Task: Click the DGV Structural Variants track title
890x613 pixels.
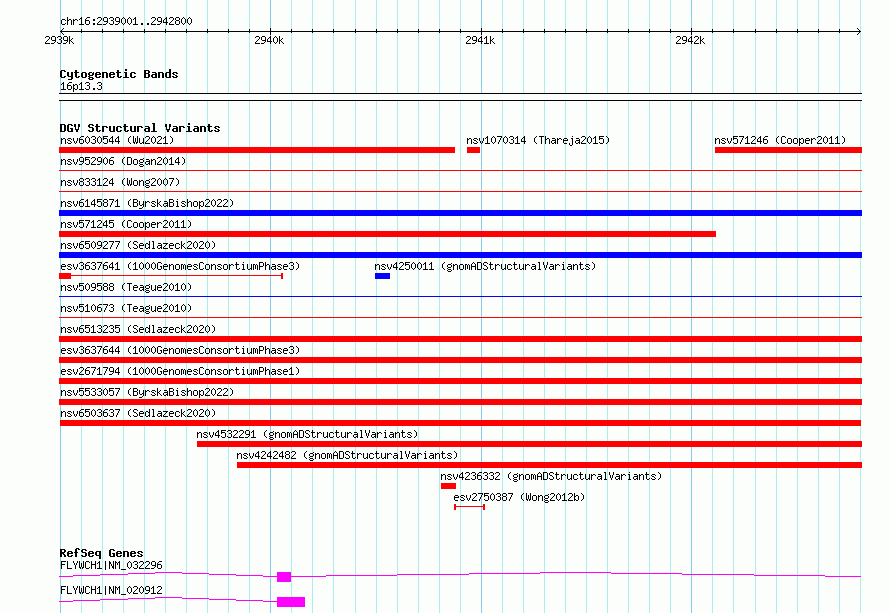Action: (x=140, y=128)
